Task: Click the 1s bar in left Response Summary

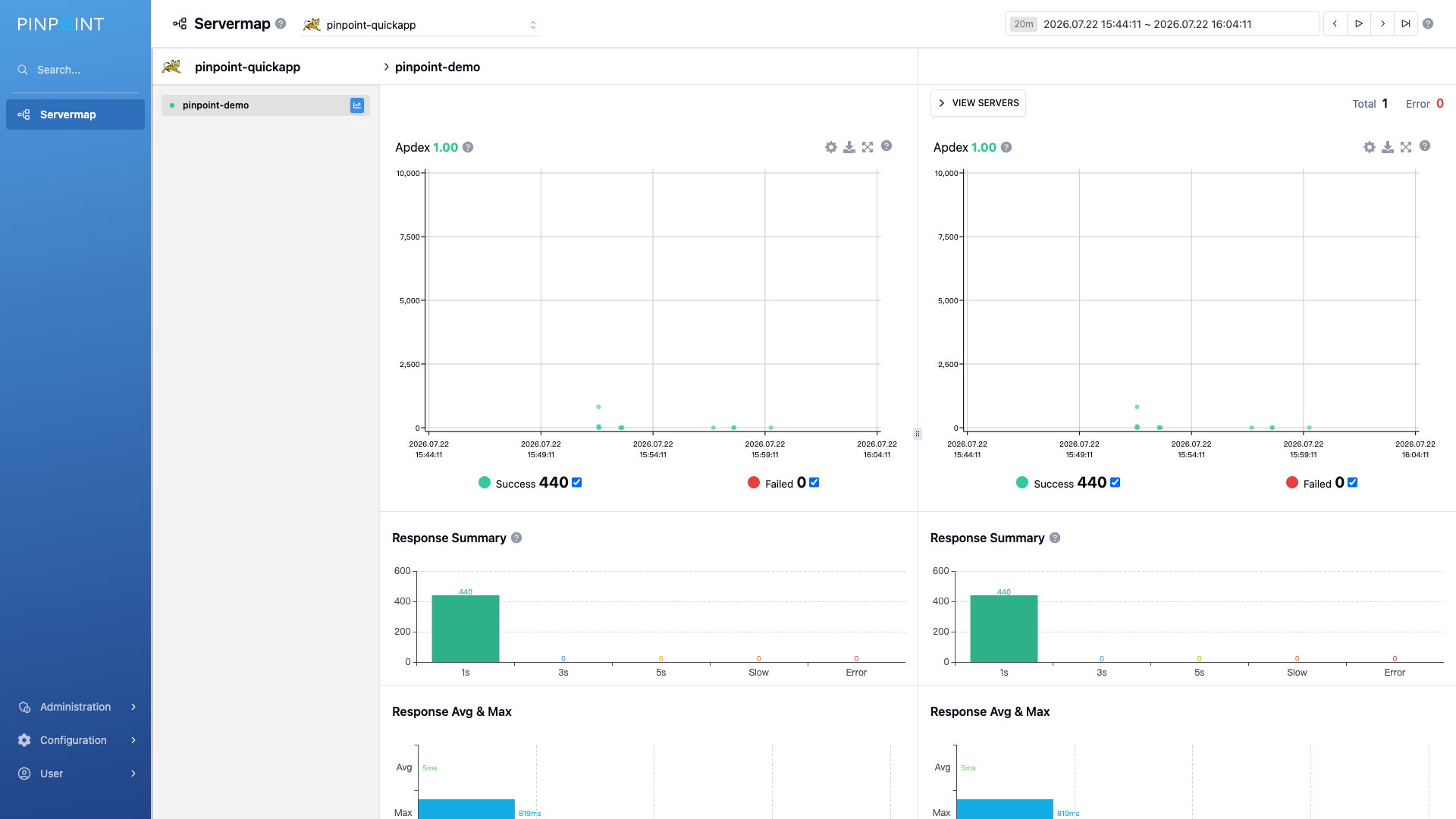Action: click(466, 629)
